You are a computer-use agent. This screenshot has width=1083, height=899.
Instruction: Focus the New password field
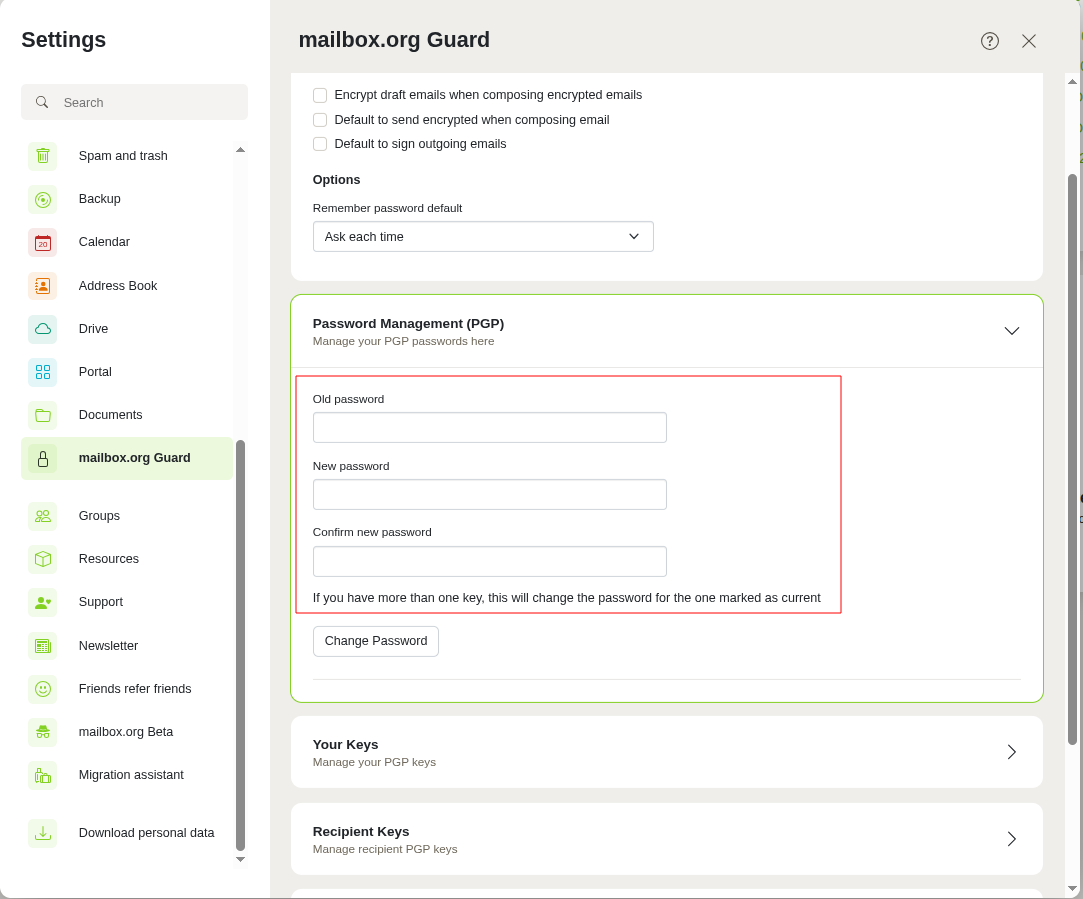(490, 494)
